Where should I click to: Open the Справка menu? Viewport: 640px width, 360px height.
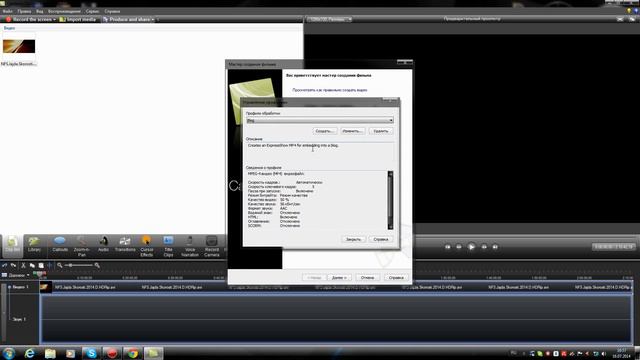coord(112,11)
